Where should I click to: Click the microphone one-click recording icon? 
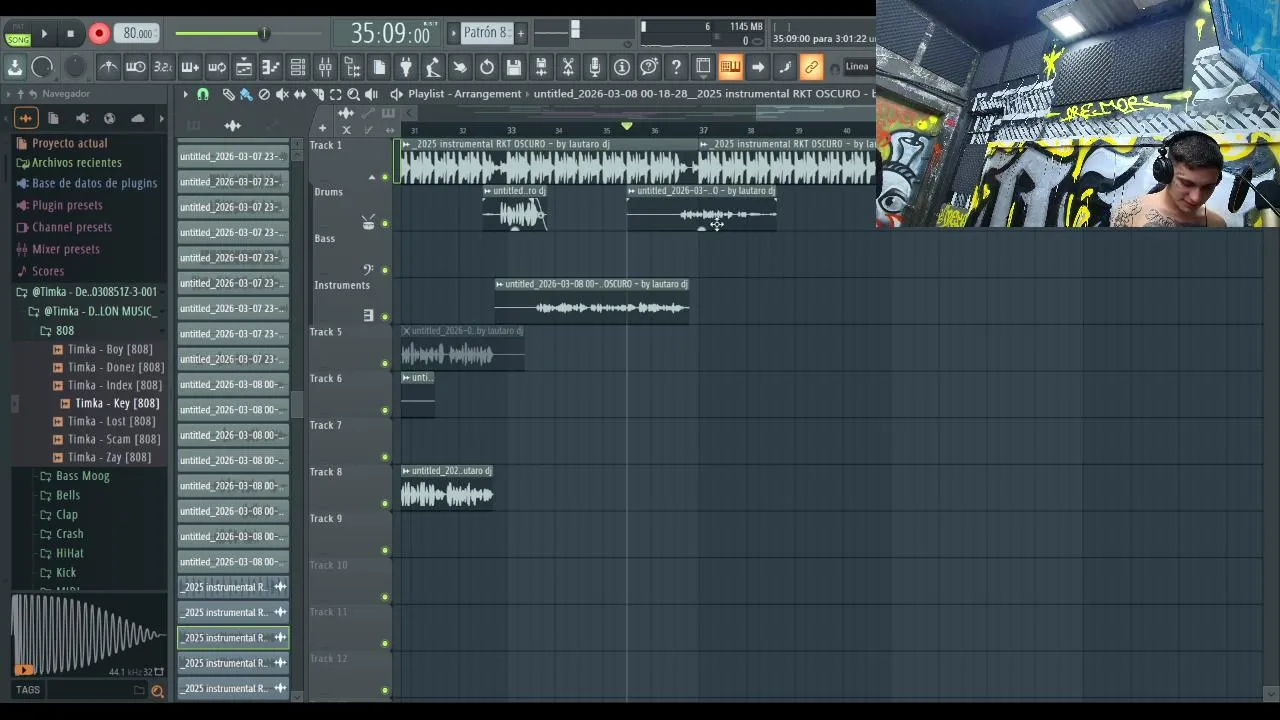click(595, 67)
